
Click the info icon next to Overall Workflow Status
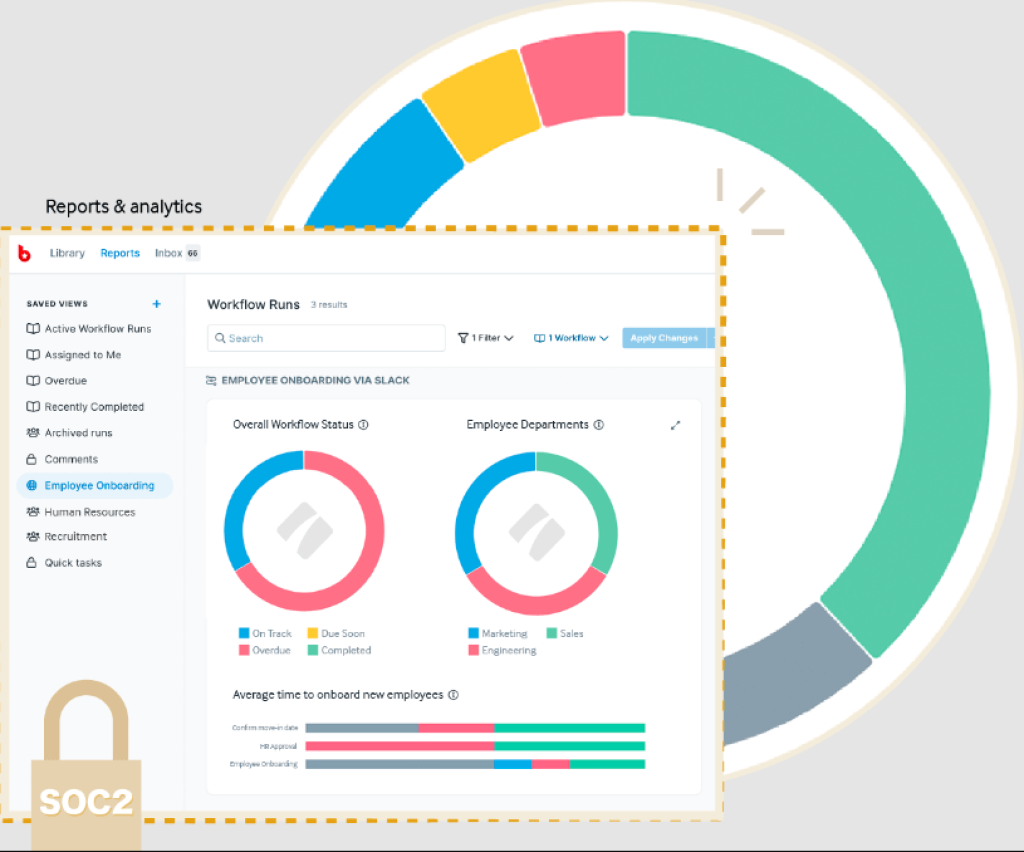(x=363, y=424)
